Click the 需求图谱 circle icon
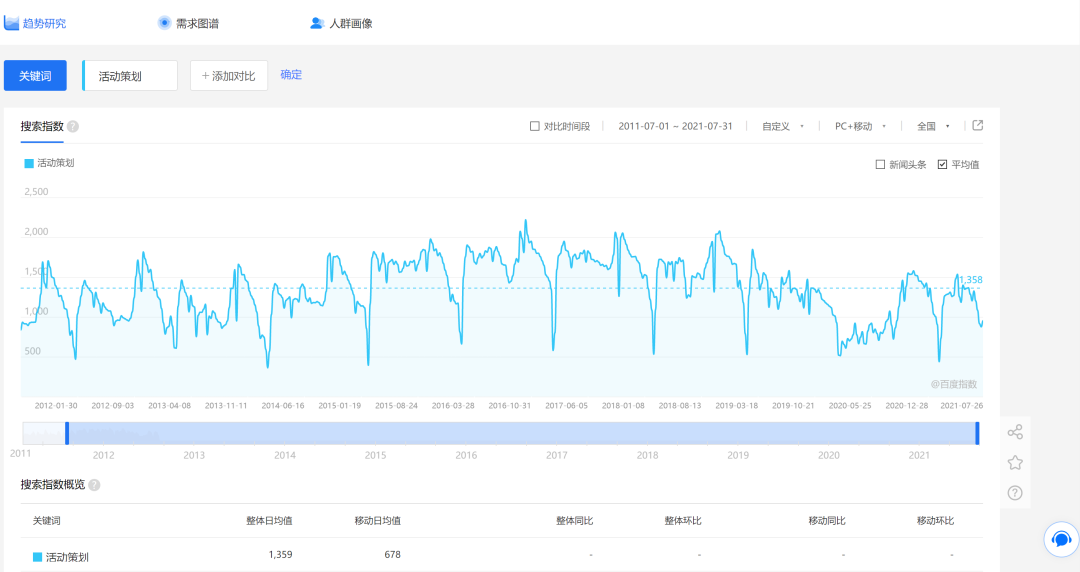 [x=164, y=23]
